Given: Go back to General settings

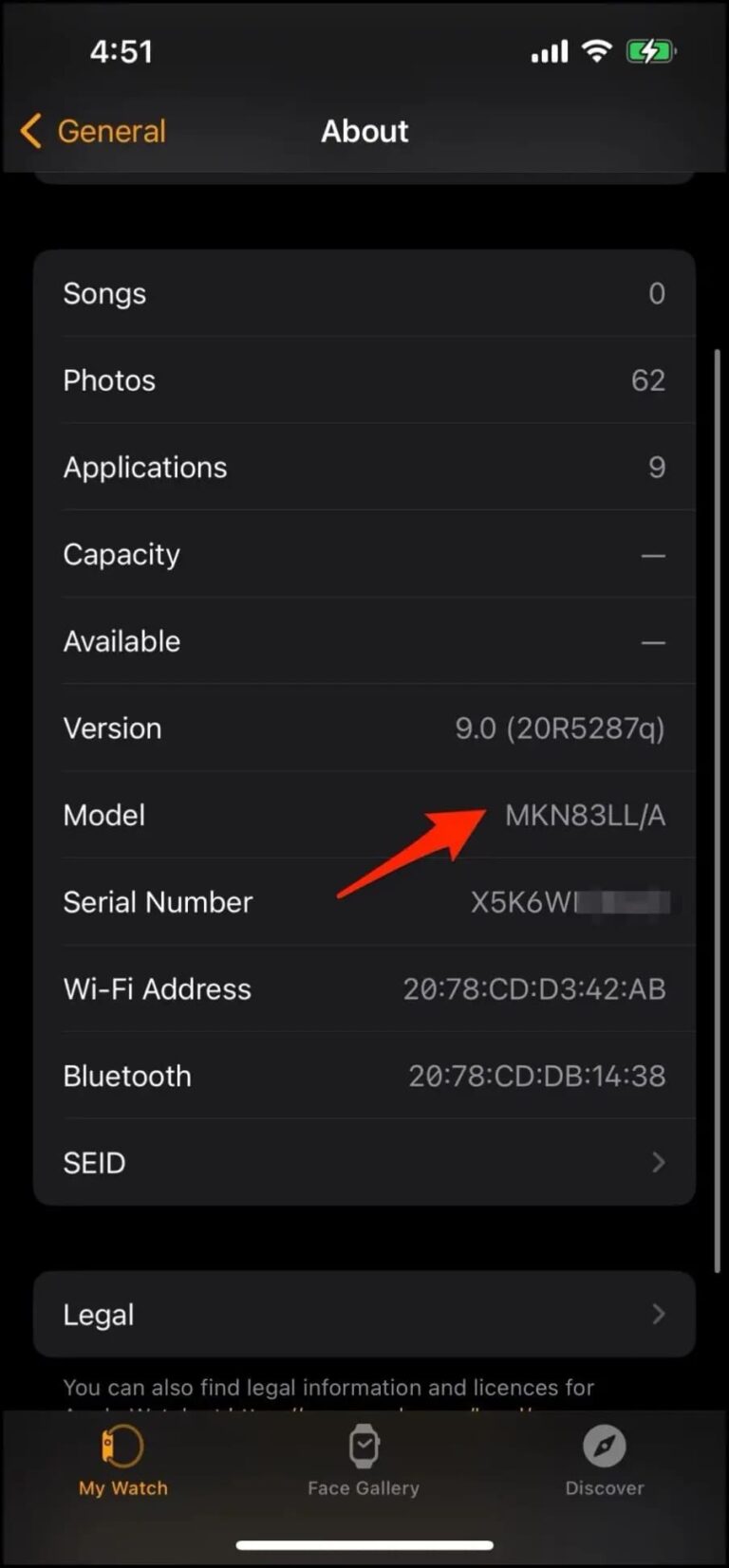Looking at the screenshot, I should coord(90,131).
